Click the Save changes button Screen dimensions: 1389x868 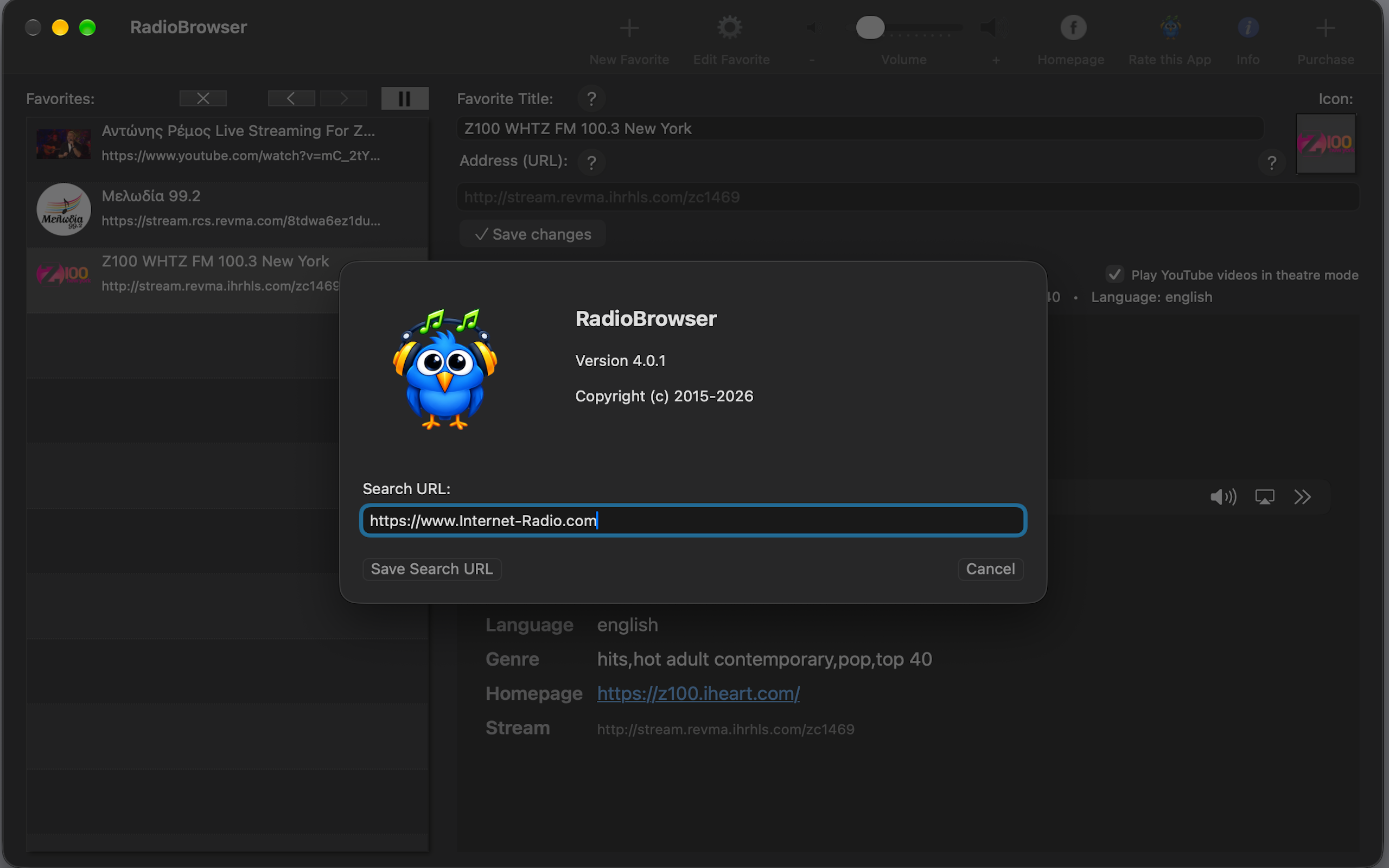coord(532,234)
